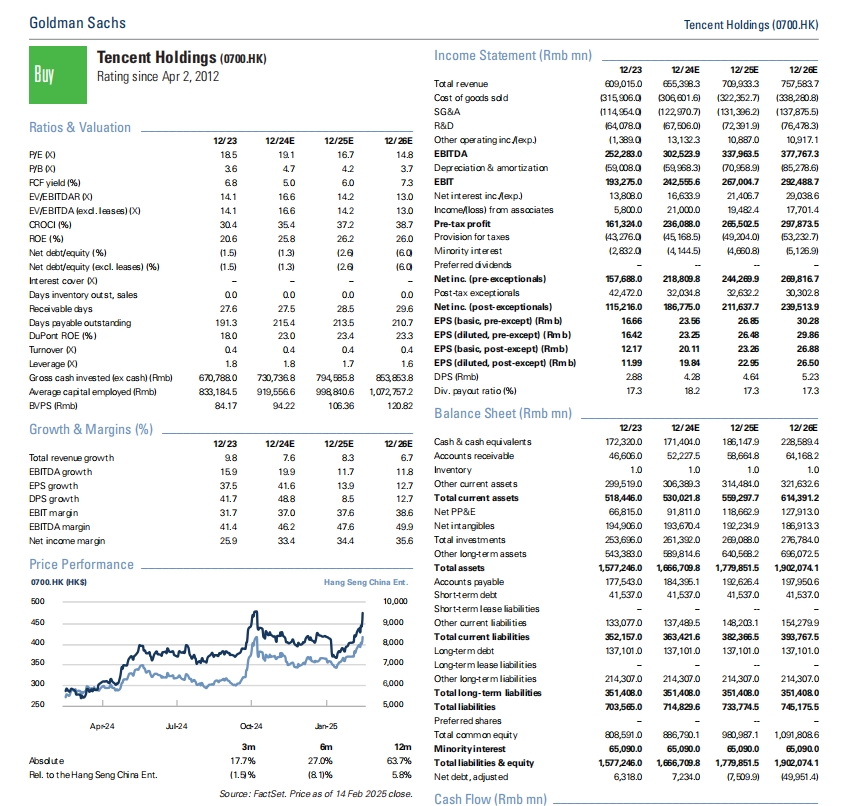Image resolution: width=845 pixels, height=806 pixels.
Task: Click the Pre-tax profit row label
Action: (x=462, y=224)
